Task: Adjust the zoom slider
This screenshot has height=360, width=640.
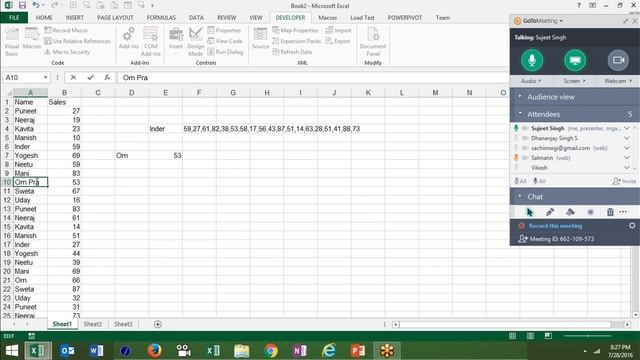Action: pyautogui.click(x=588, y=336)
